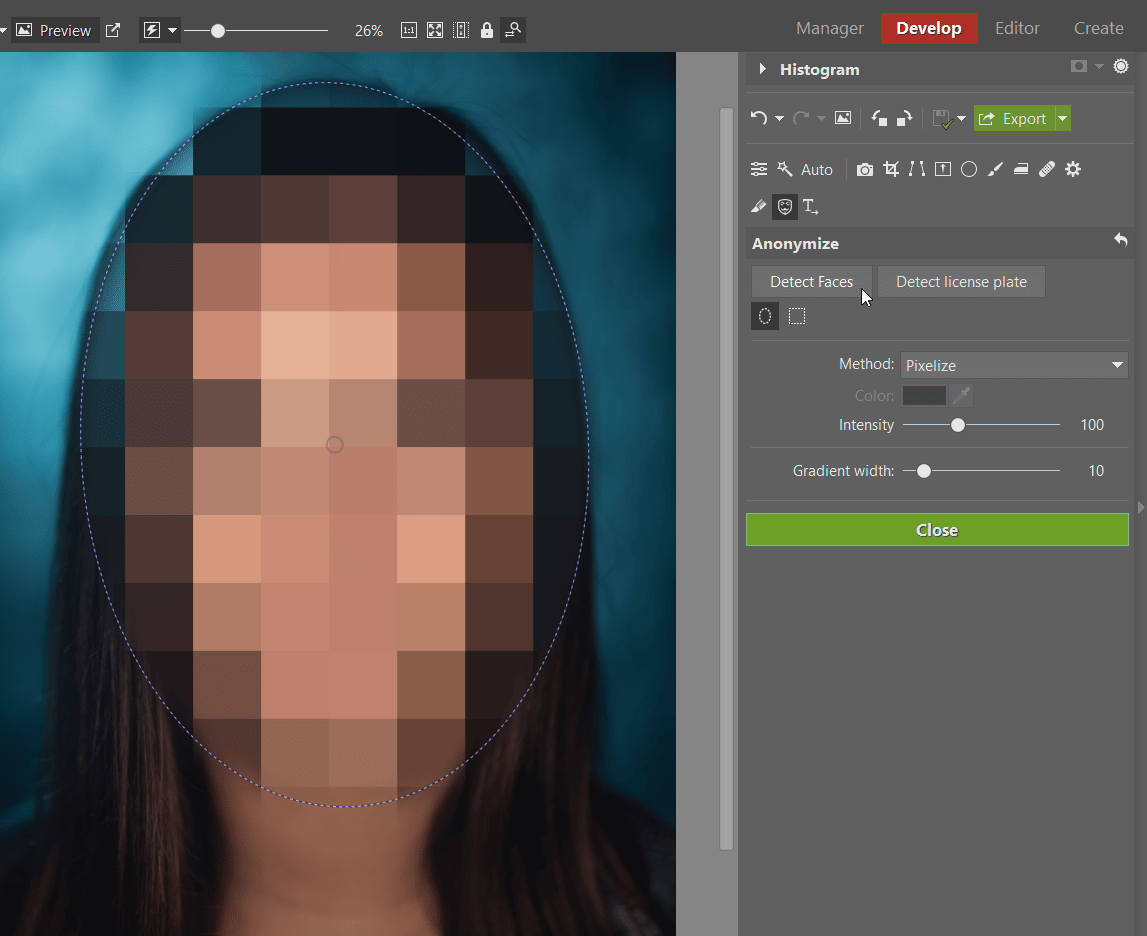This screenshot has height=936, width=1147.
Task: Click the green Export button
Action: coord(1014,118)
